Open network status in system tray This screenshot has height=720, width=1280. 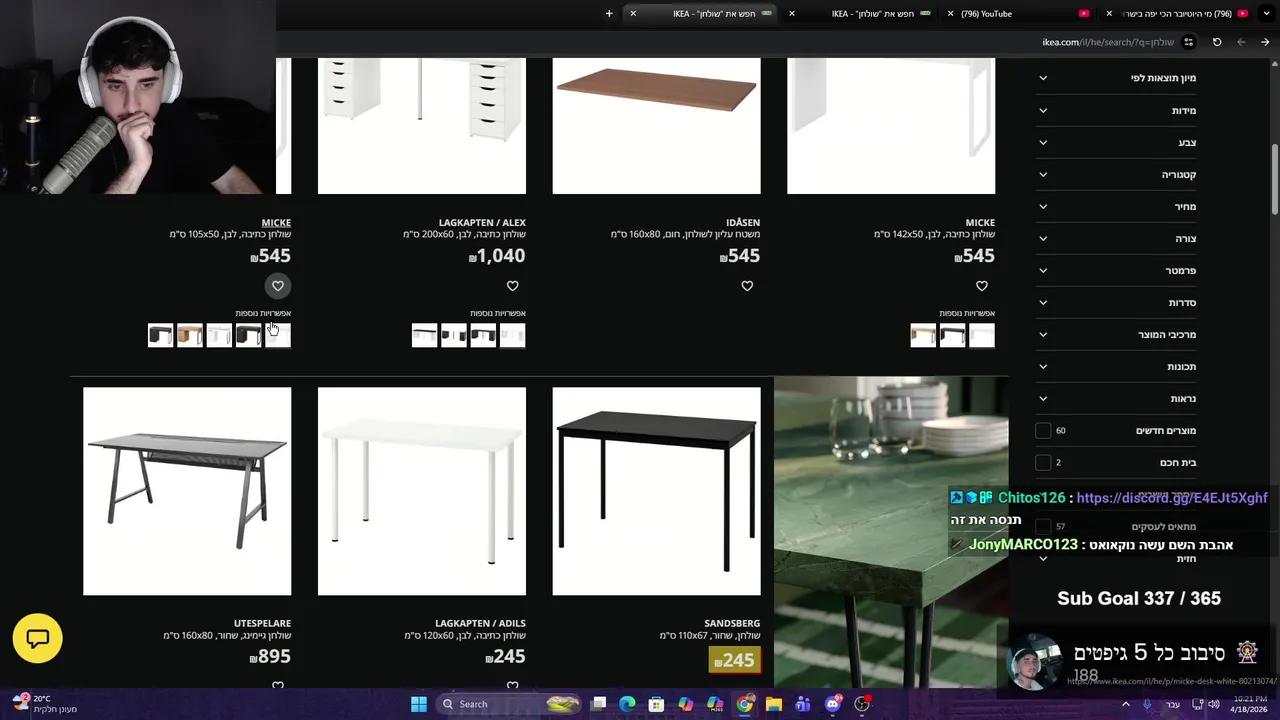1196,704
